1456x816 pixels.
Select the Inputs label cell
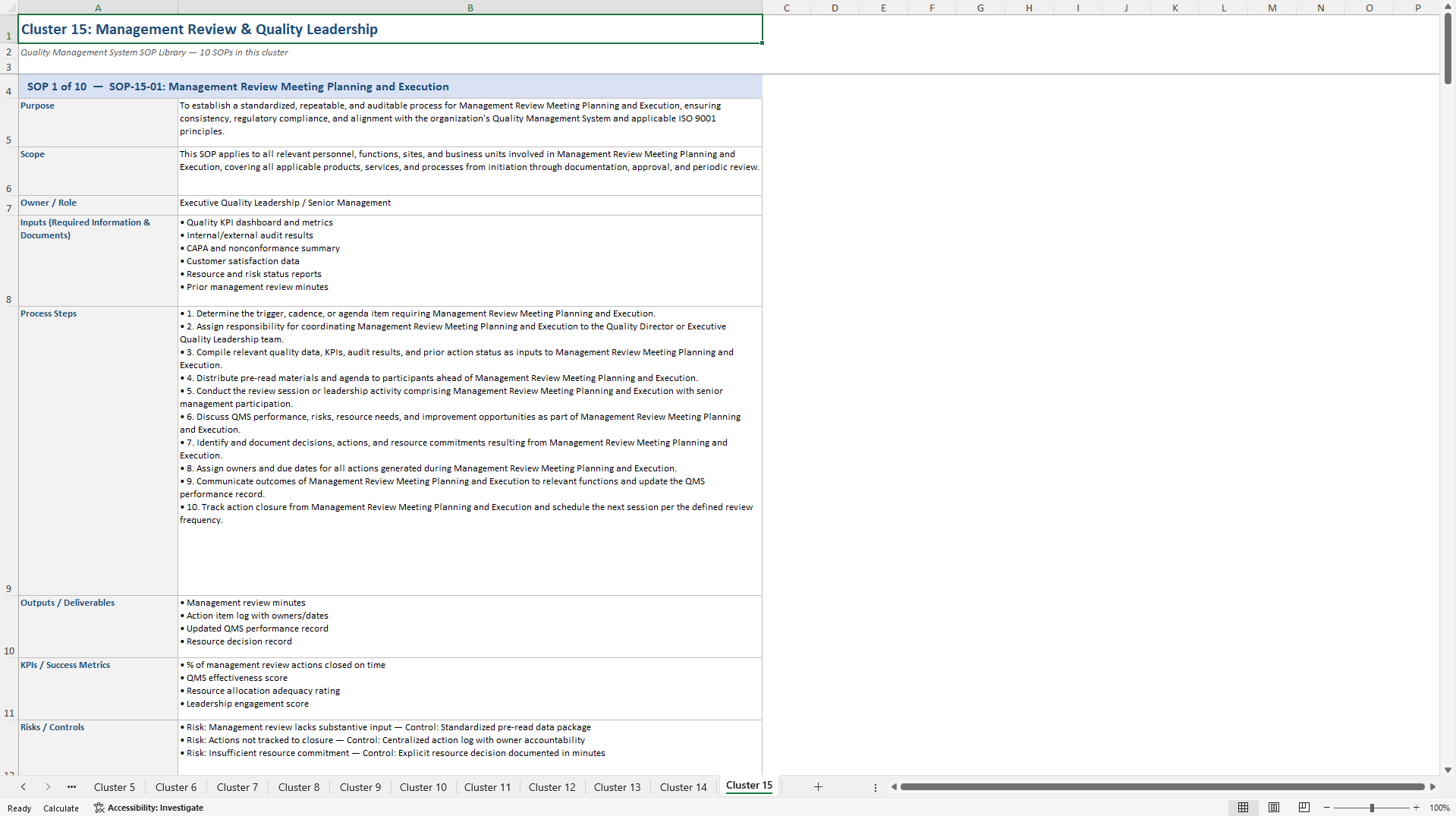click(x=99, y=261)
